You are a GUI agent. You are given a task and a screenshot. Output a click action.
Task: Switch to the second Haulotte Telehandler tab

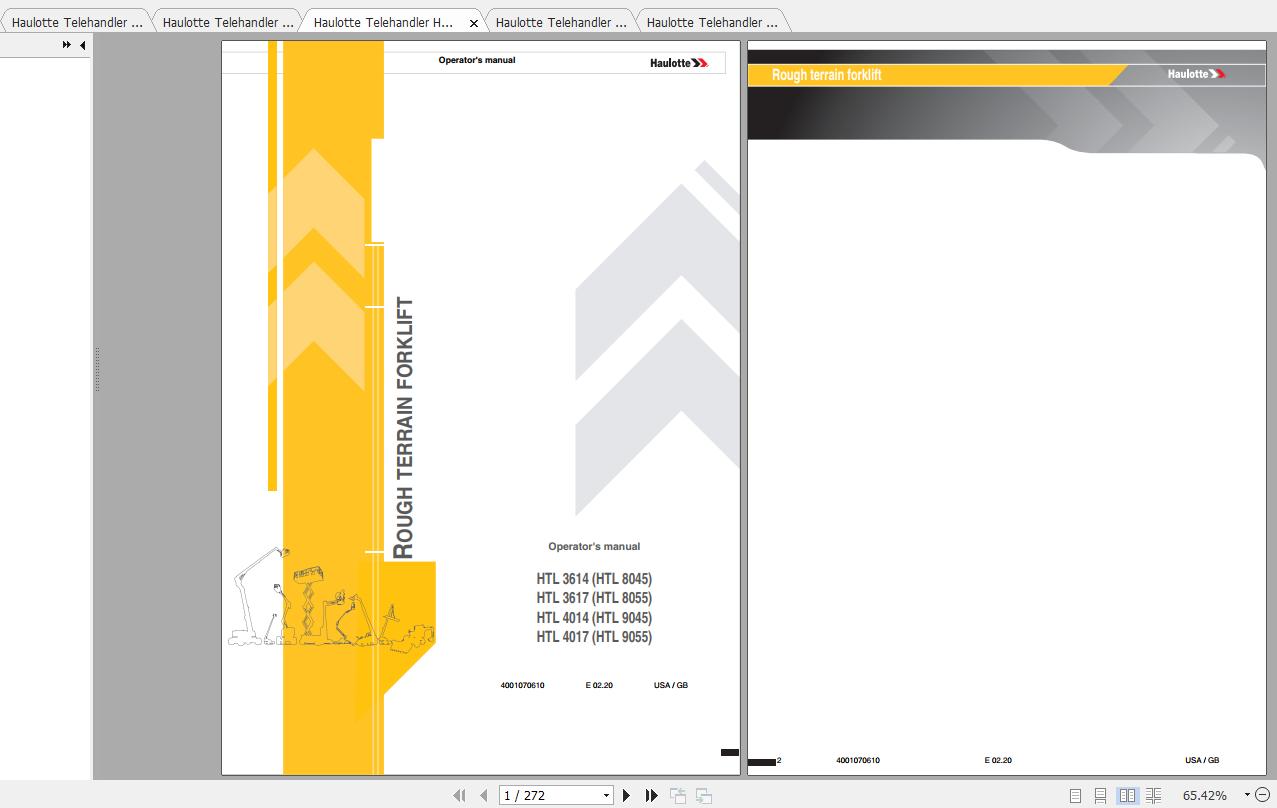click(x=228, y=22)
